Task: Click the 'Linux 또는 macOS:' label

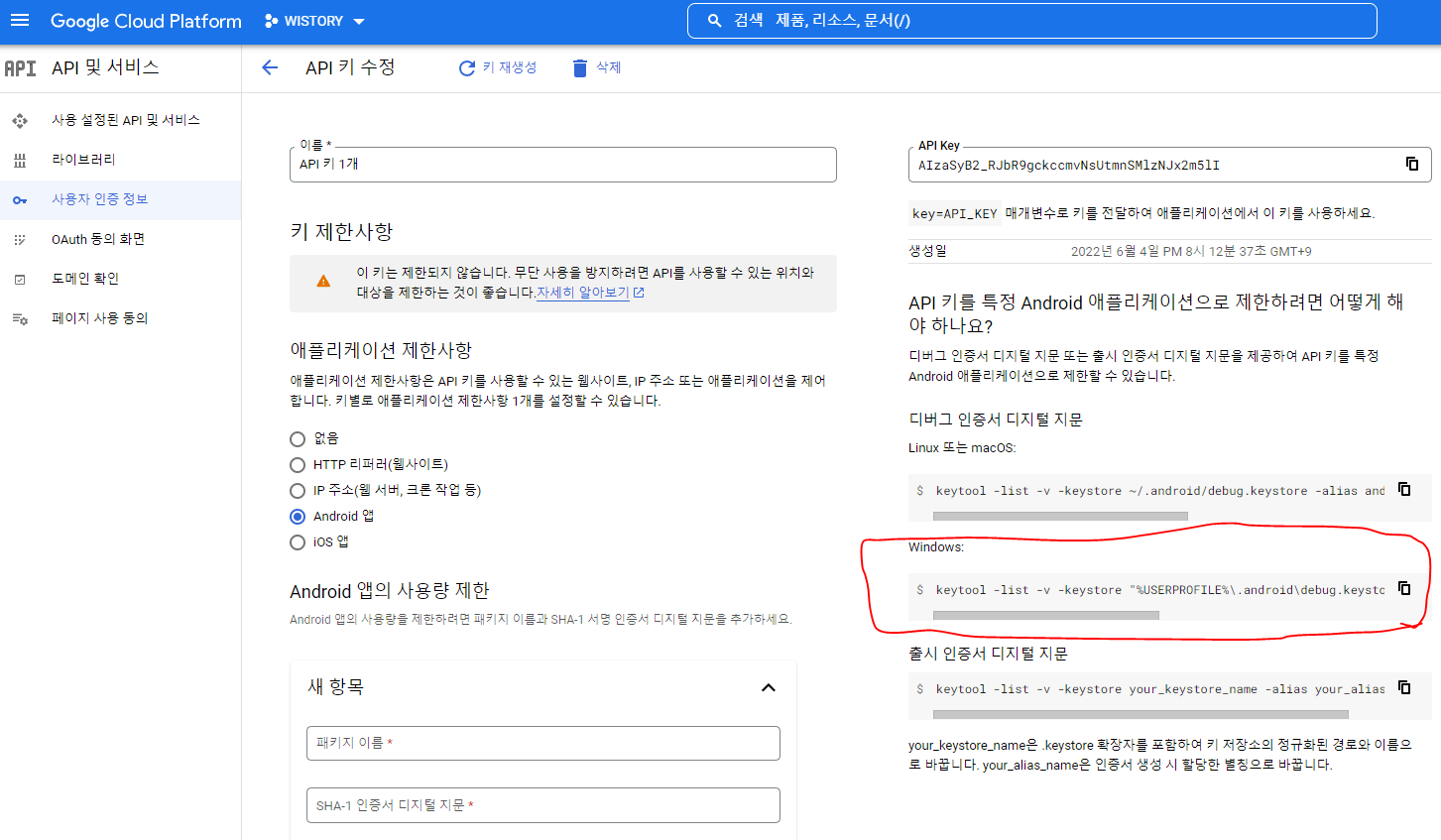Action: click(962, 448)
